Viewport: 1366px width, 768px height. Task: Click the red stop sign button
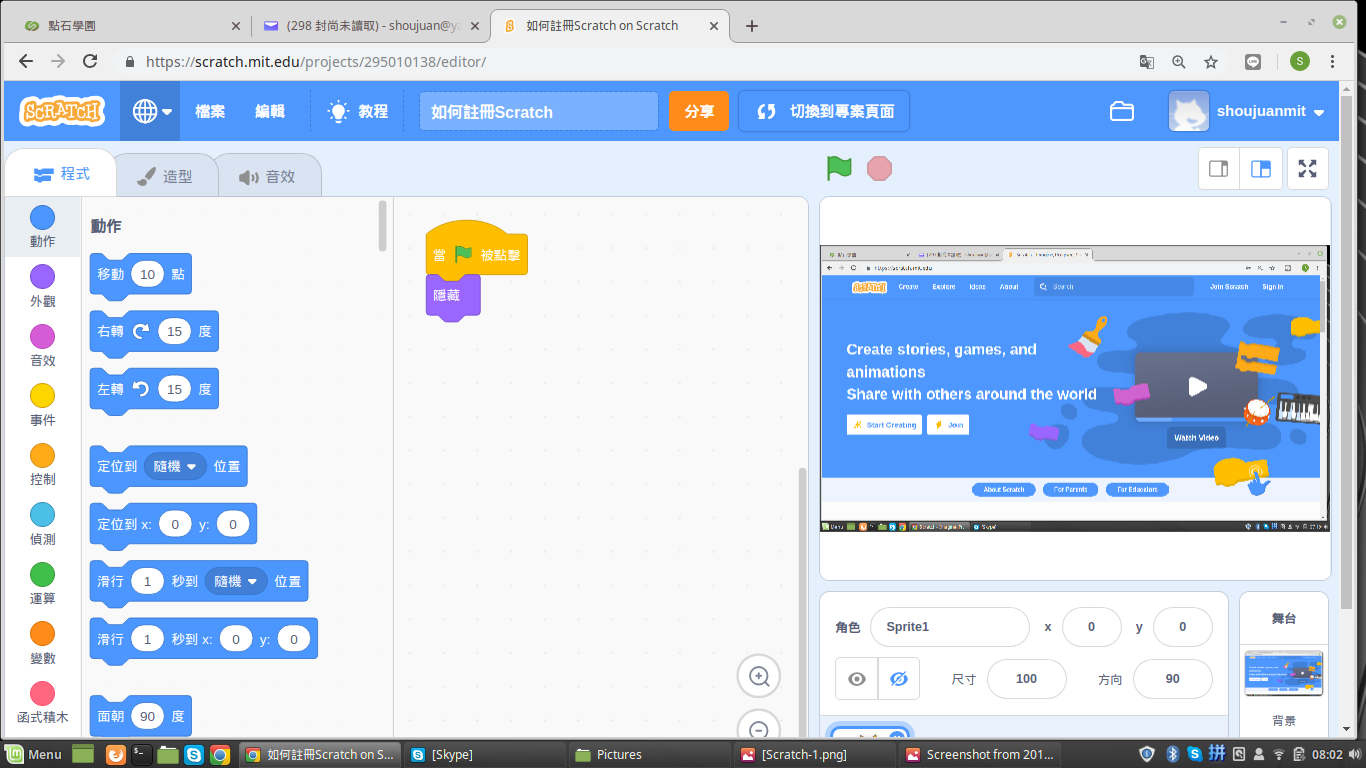[879, 168]
